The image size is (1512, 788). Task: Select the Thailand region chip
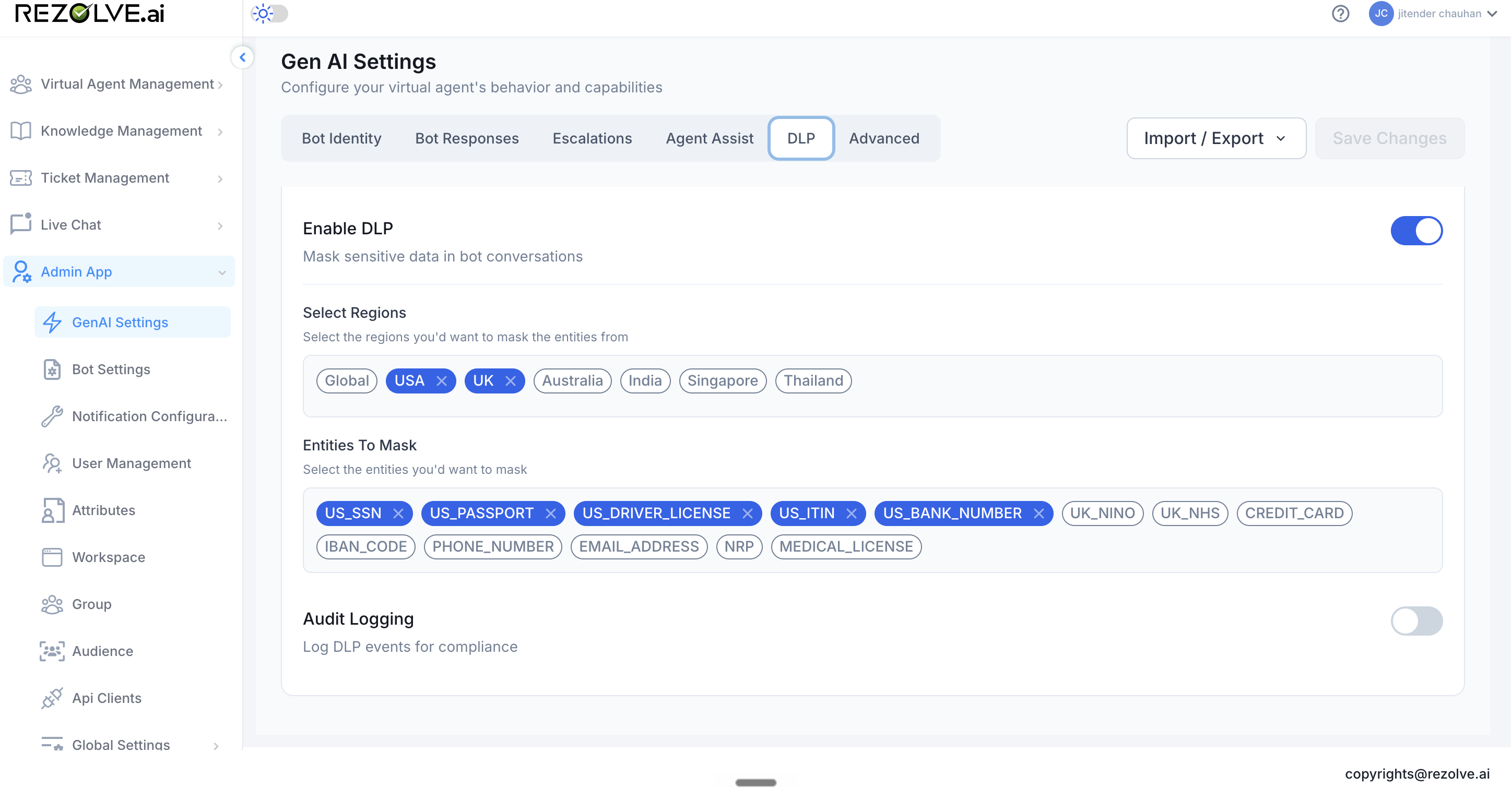[813, 381]
